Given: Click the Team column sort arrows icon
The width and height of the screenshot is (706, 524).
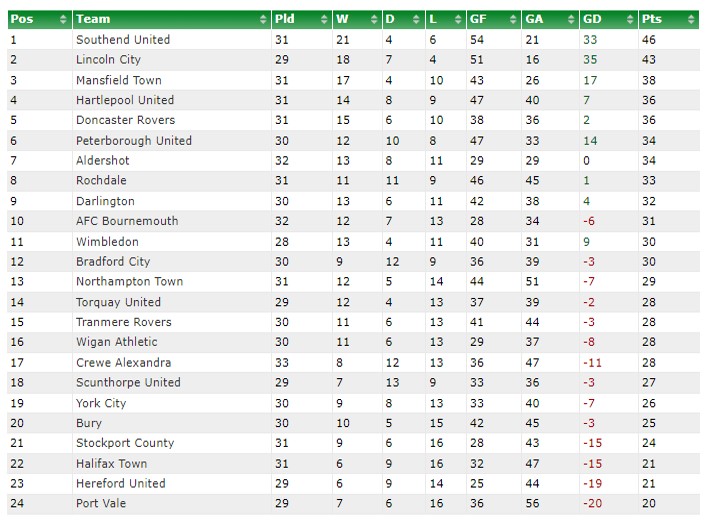Looking at the screenshot, I should (x=263, y=19).
